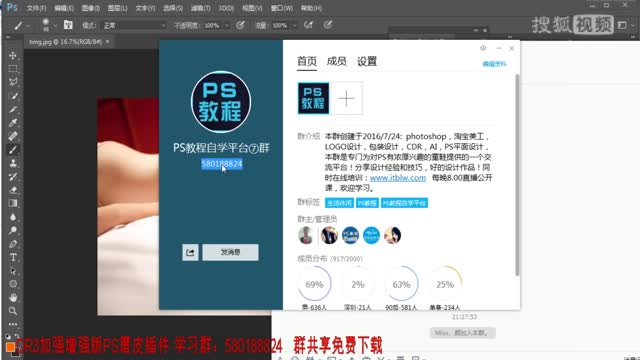Viewport: 640px width, 360px height.
Task: Click the PS教程 group photo thumbnail
Action: point(313,98)
